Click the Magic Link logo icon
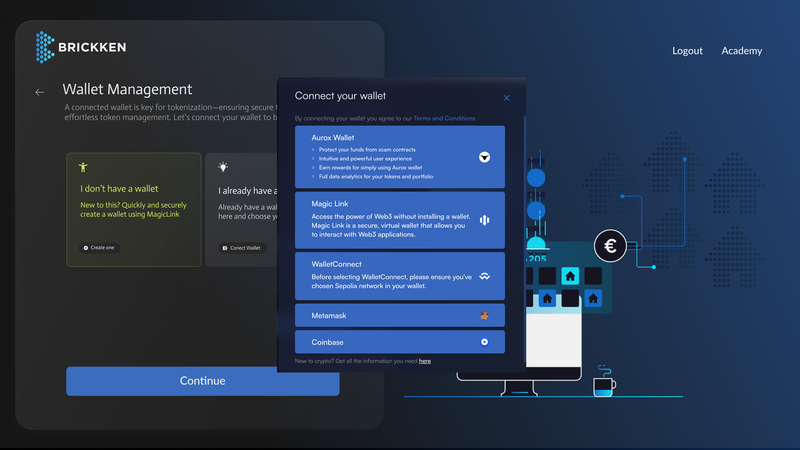Screen dimensions: 800x450 [x=484, y=220]
